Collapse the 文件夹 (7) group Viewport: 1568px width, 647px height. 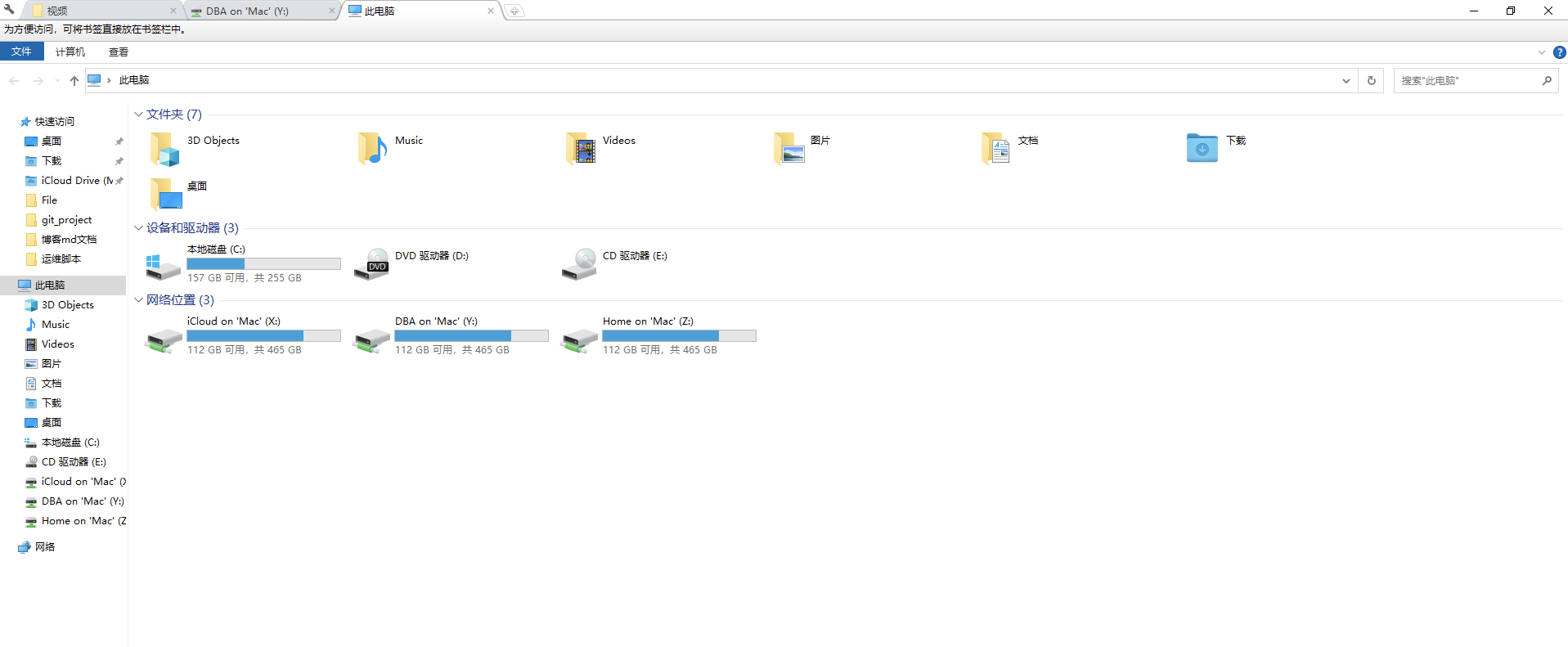(138, 115)
